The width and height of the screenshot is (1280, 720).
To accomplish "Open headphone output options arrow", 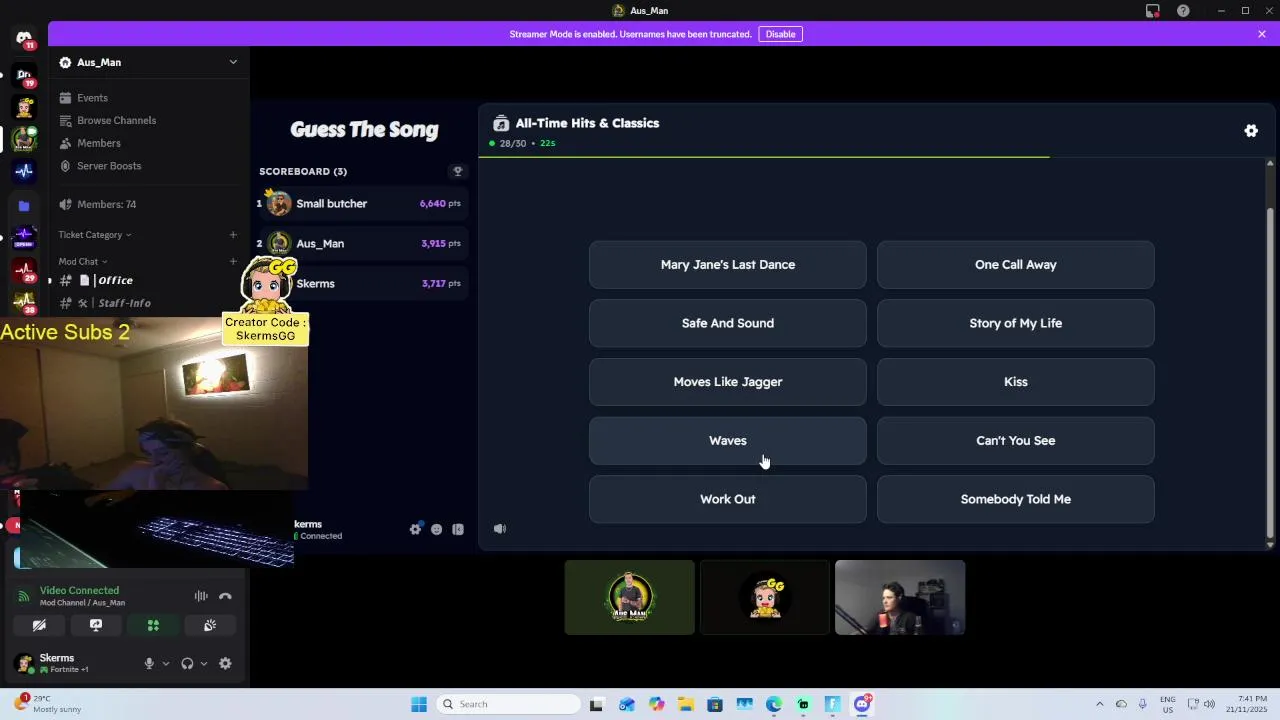I will click(204, 663).
